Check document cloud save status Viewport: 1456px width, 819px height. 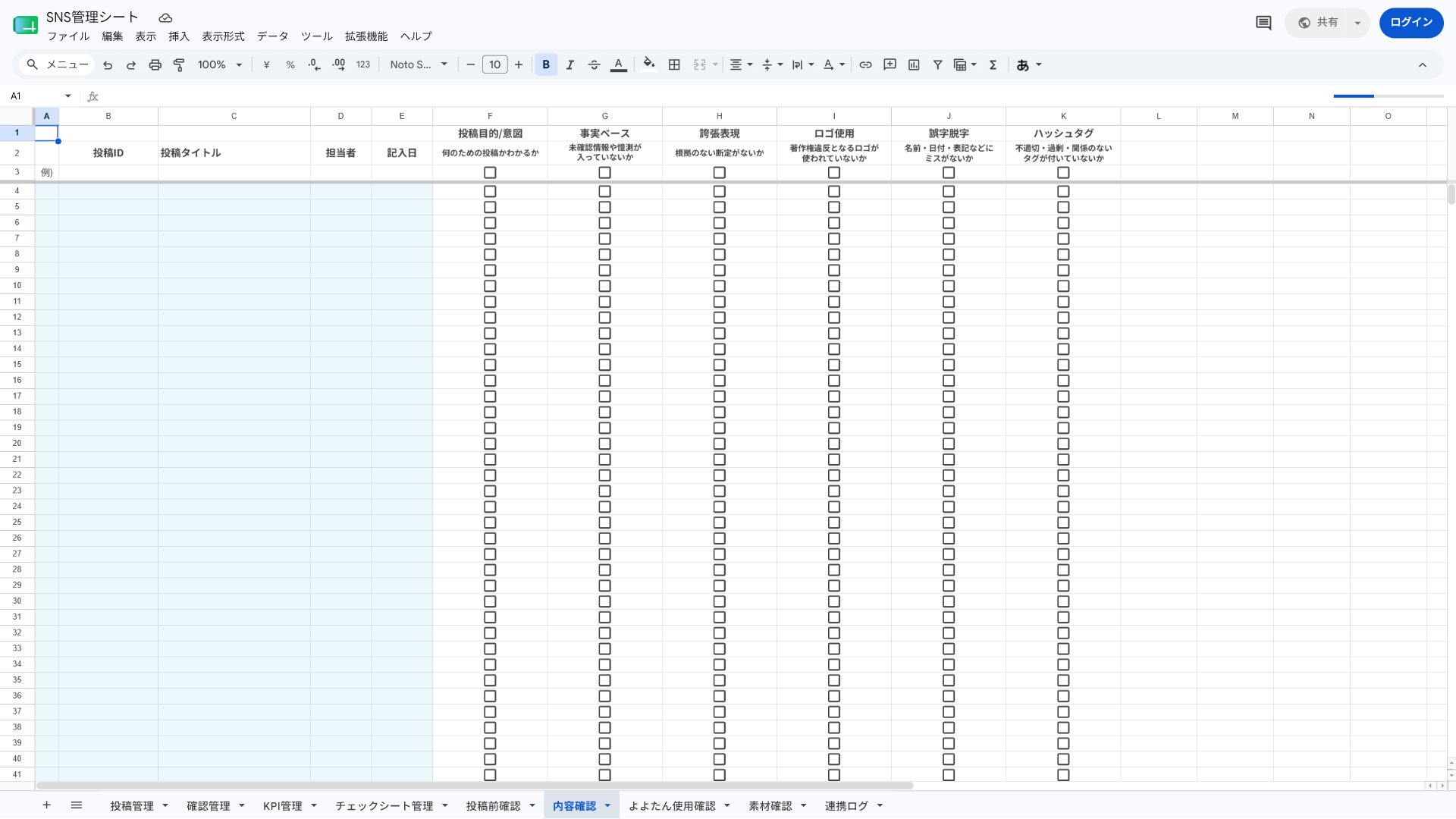[165, 17]
